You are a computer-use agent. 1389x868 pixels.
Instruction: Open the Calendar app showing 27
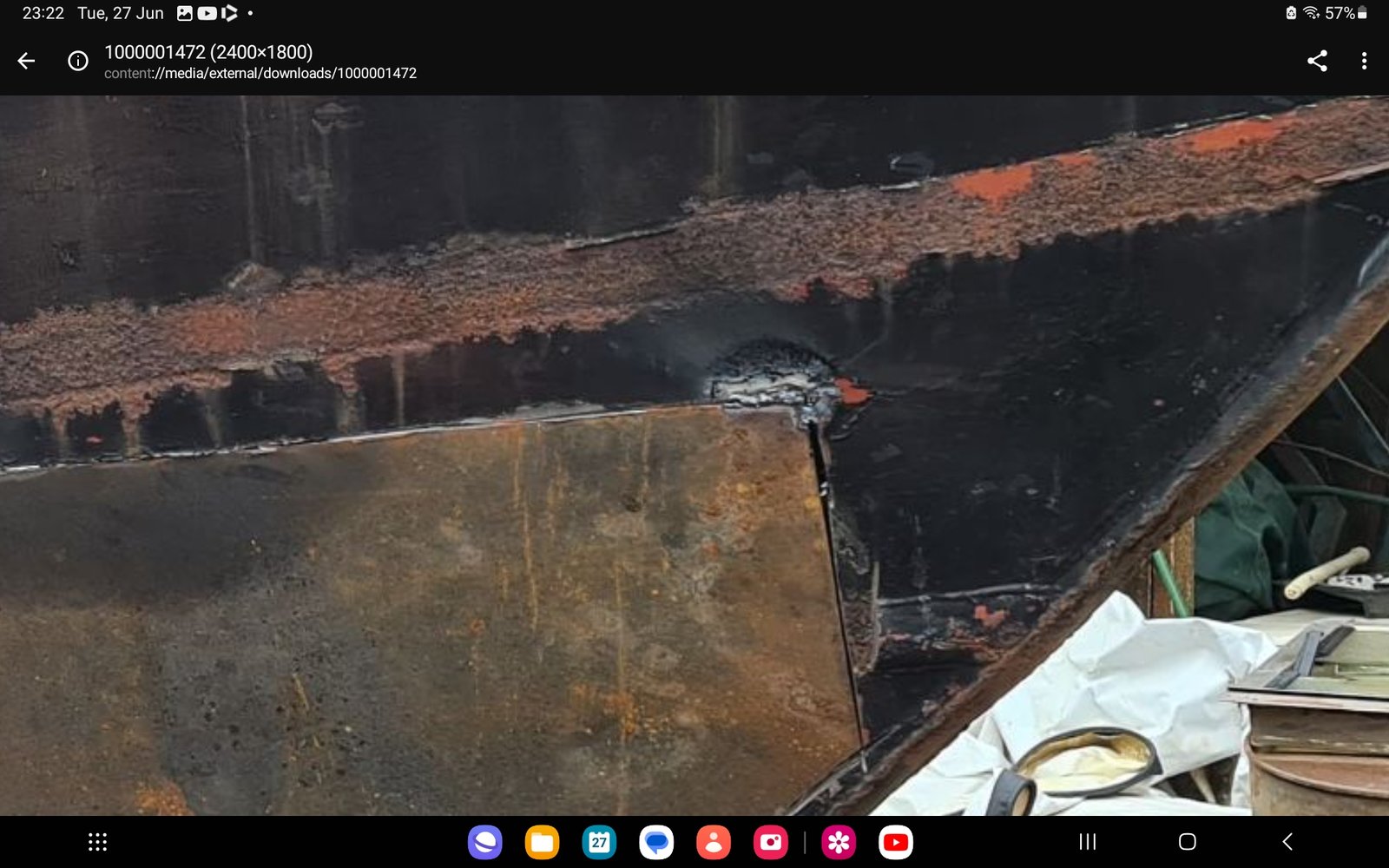coord(599,842)
